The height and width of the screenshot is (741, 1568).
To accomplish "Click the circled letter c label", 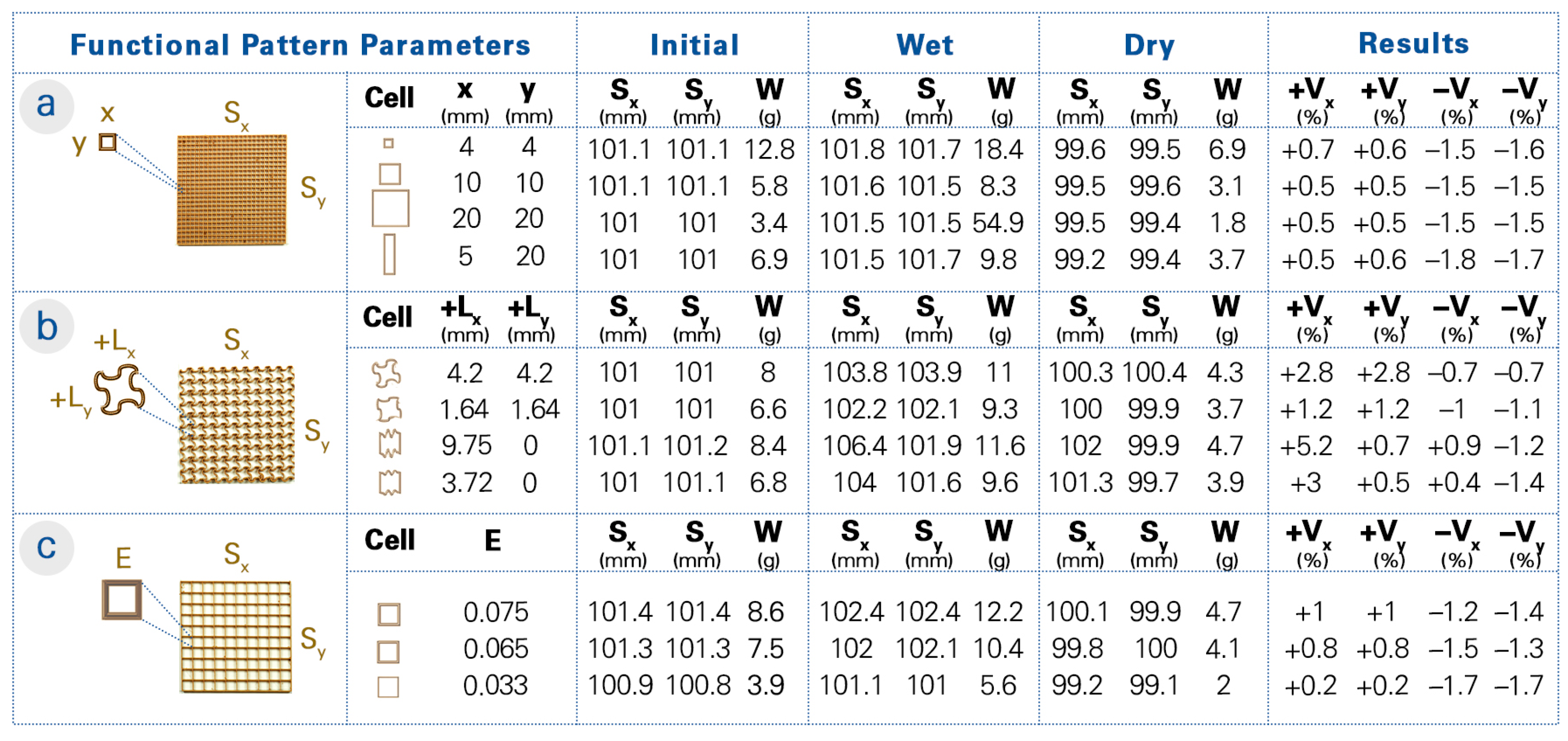I will pos(46,548).
